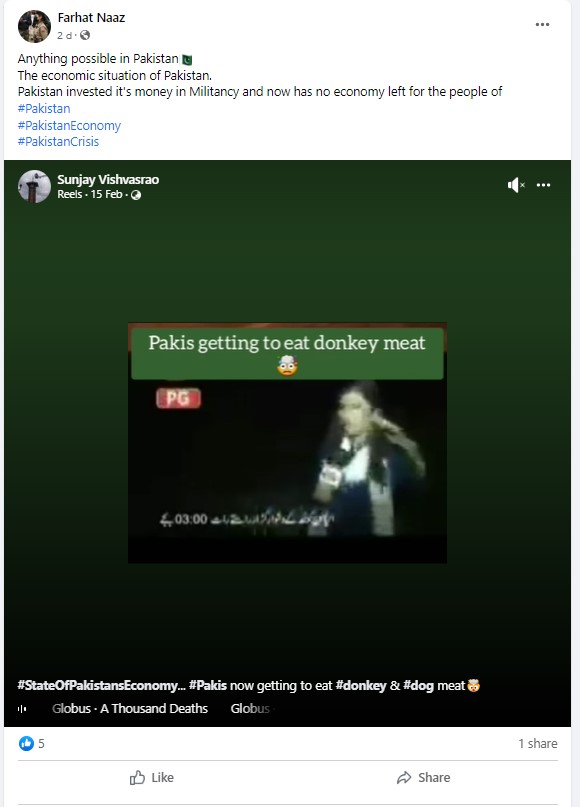Viewport: 580px width, 807px height.
Task: View the 1 share list
Action: pos(537,744)
